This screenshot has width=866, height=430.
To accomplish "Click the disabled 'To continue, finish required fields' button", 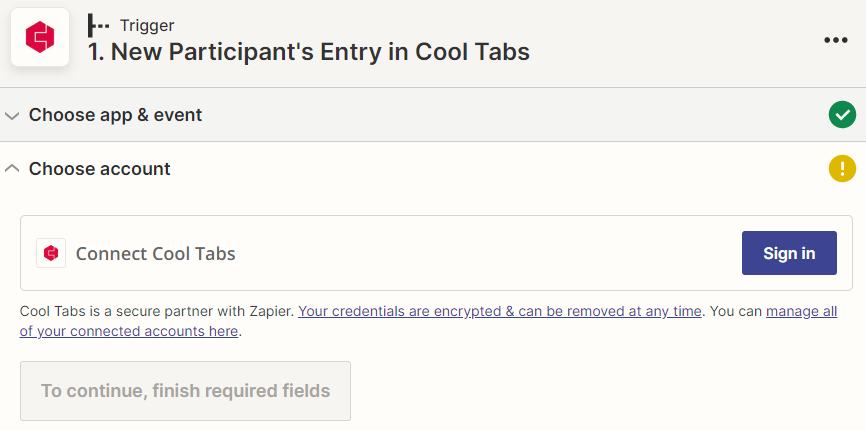I will click(x=185, y=391).
